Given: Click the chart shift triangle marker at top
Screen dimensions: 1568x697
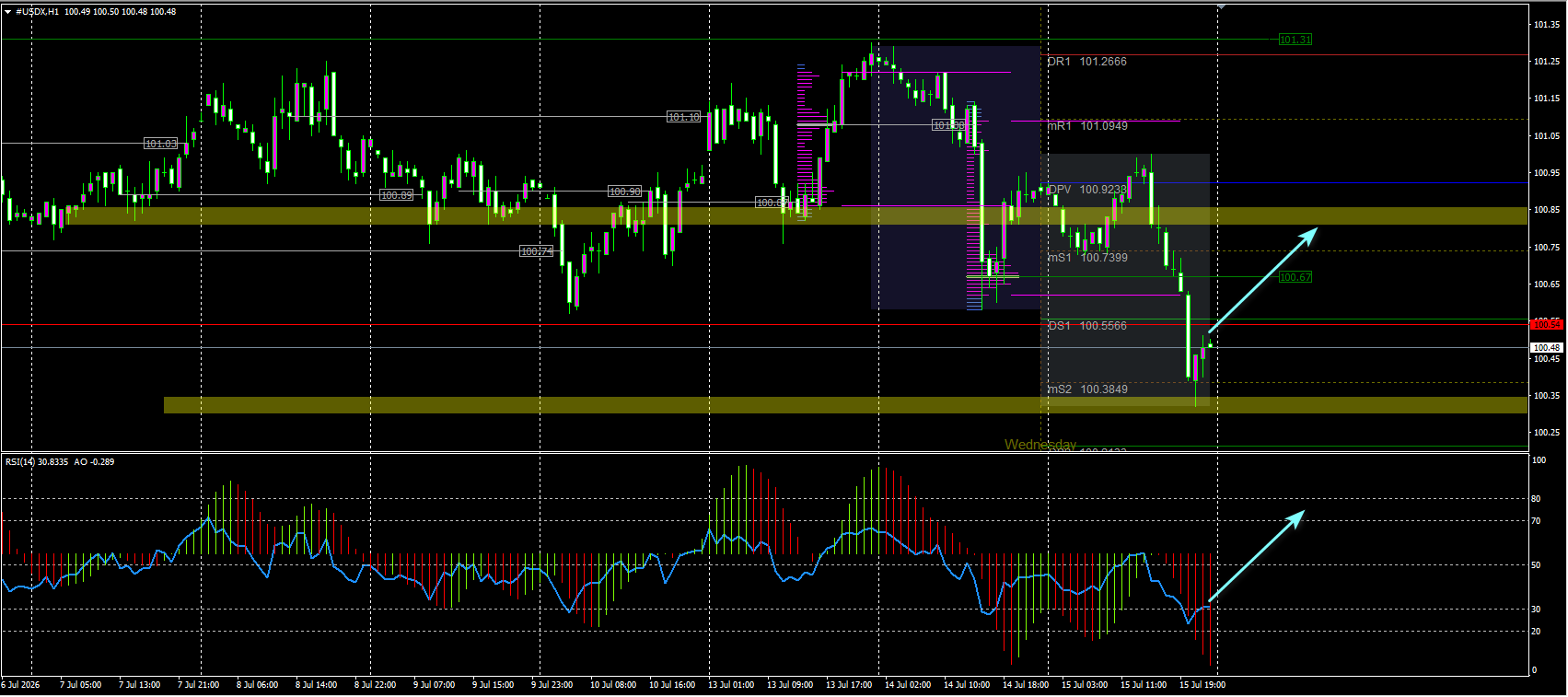Looking at the screenshot, I should click(1221, 7).
